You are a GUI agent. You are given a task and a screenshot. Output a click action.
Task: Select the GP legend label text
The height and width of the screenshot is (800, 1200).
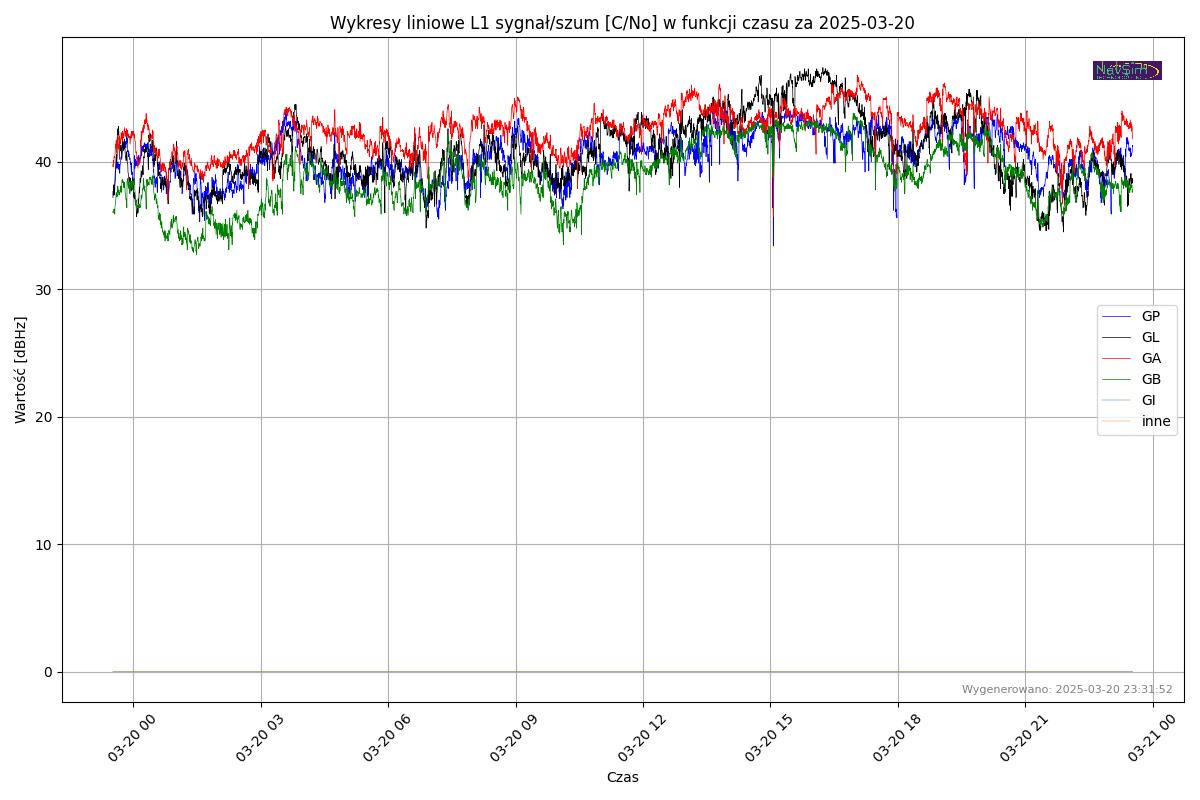click(1151, 316)
